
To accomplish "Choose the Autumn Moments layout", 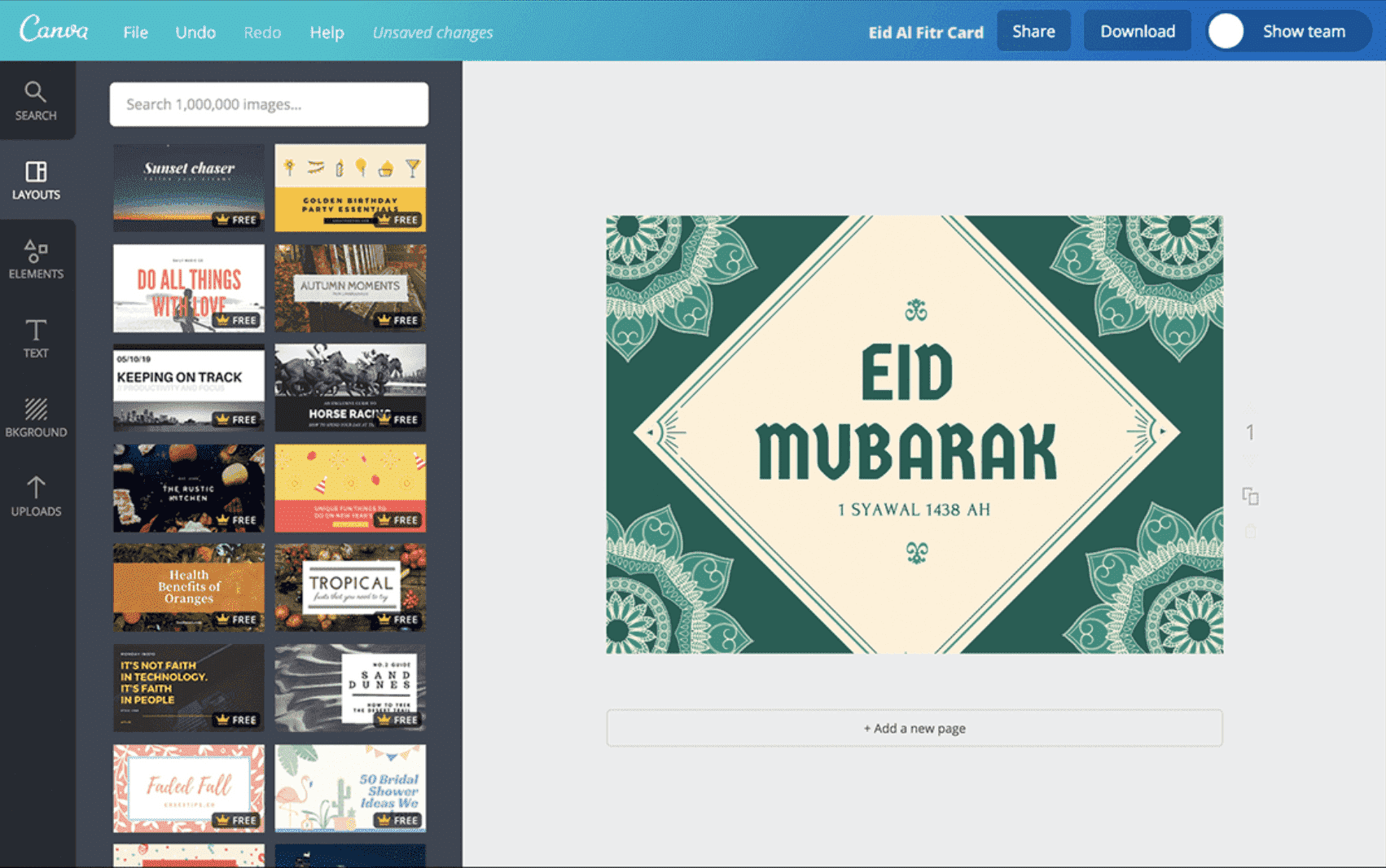I will [x=350, y=288].
